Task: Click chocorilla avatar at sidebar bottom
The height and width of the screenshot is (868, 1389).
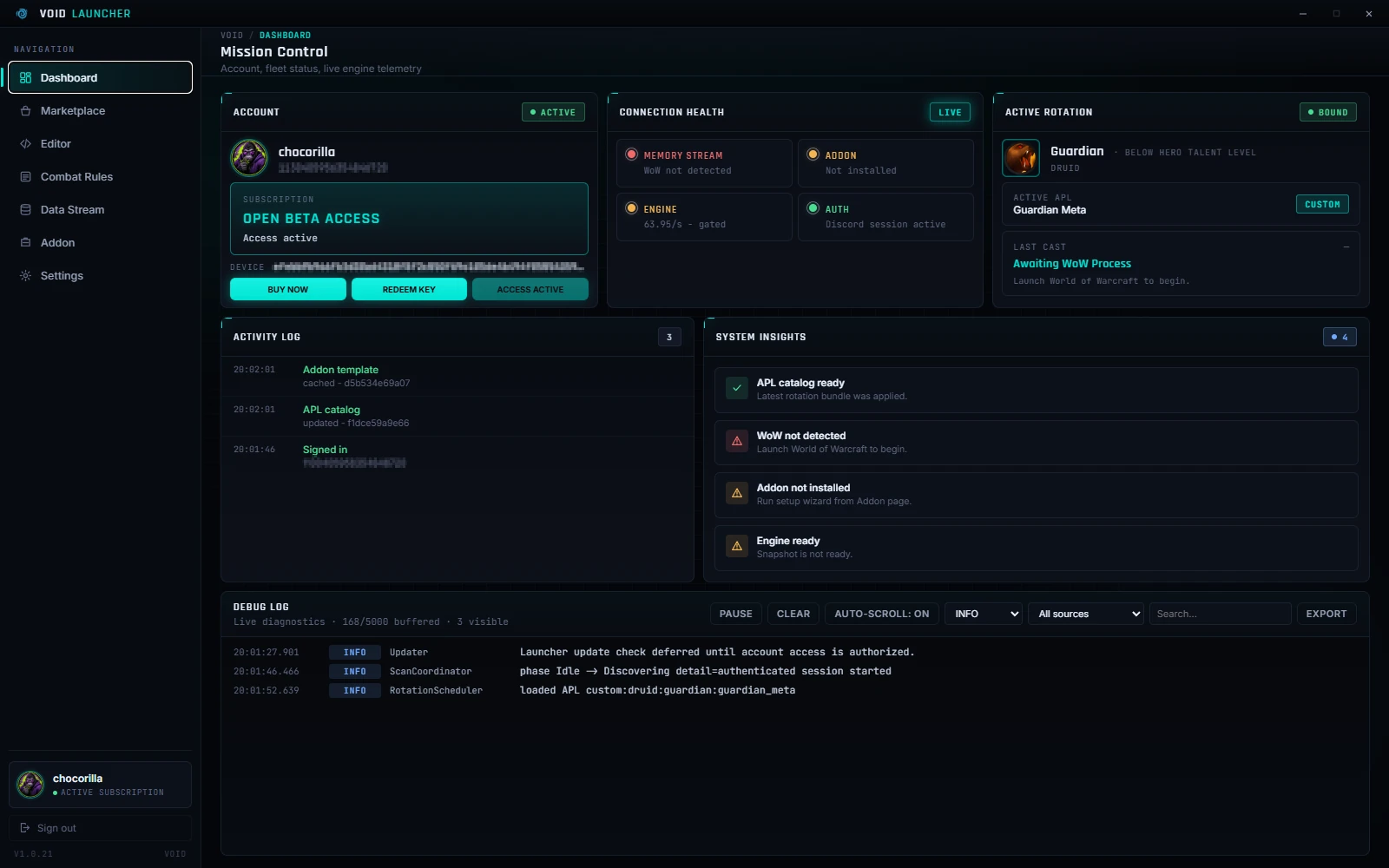Action: pos(30,785)
